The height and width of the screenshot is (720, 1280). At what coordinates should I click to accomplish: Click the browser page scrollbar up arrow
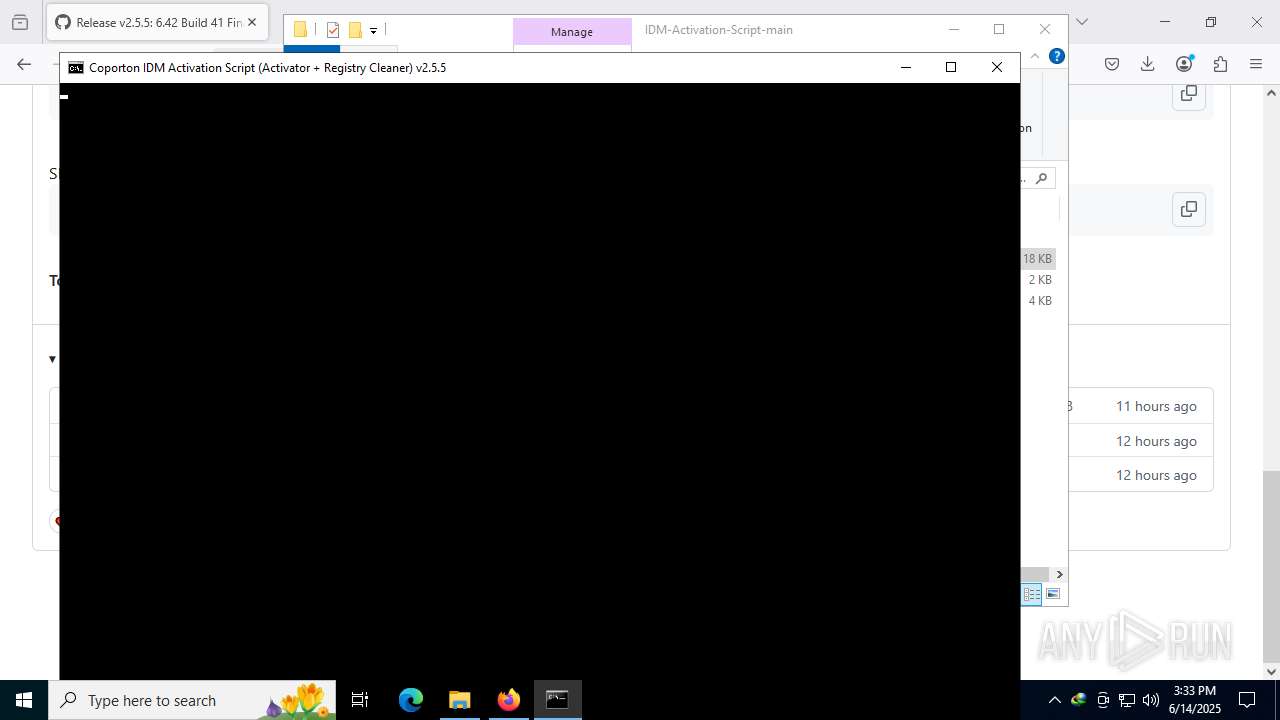click(1271, 93)
